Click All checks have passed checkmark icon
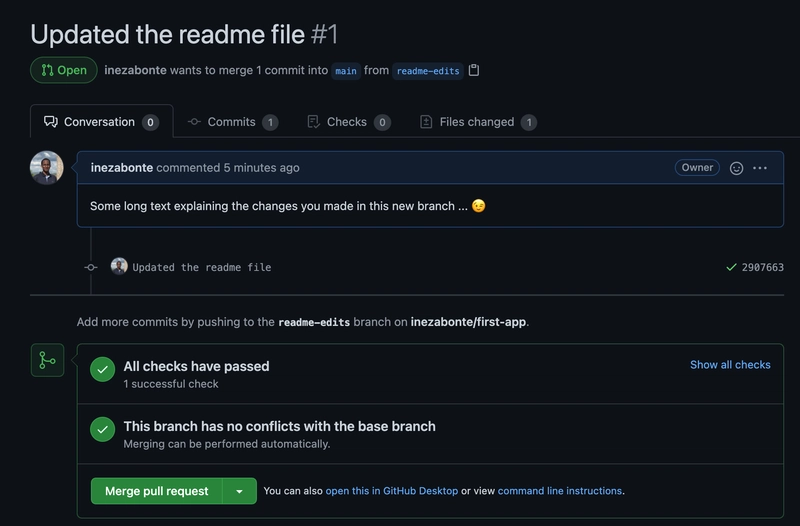This screenshot has height=526, width=800. tap(103, 369)
